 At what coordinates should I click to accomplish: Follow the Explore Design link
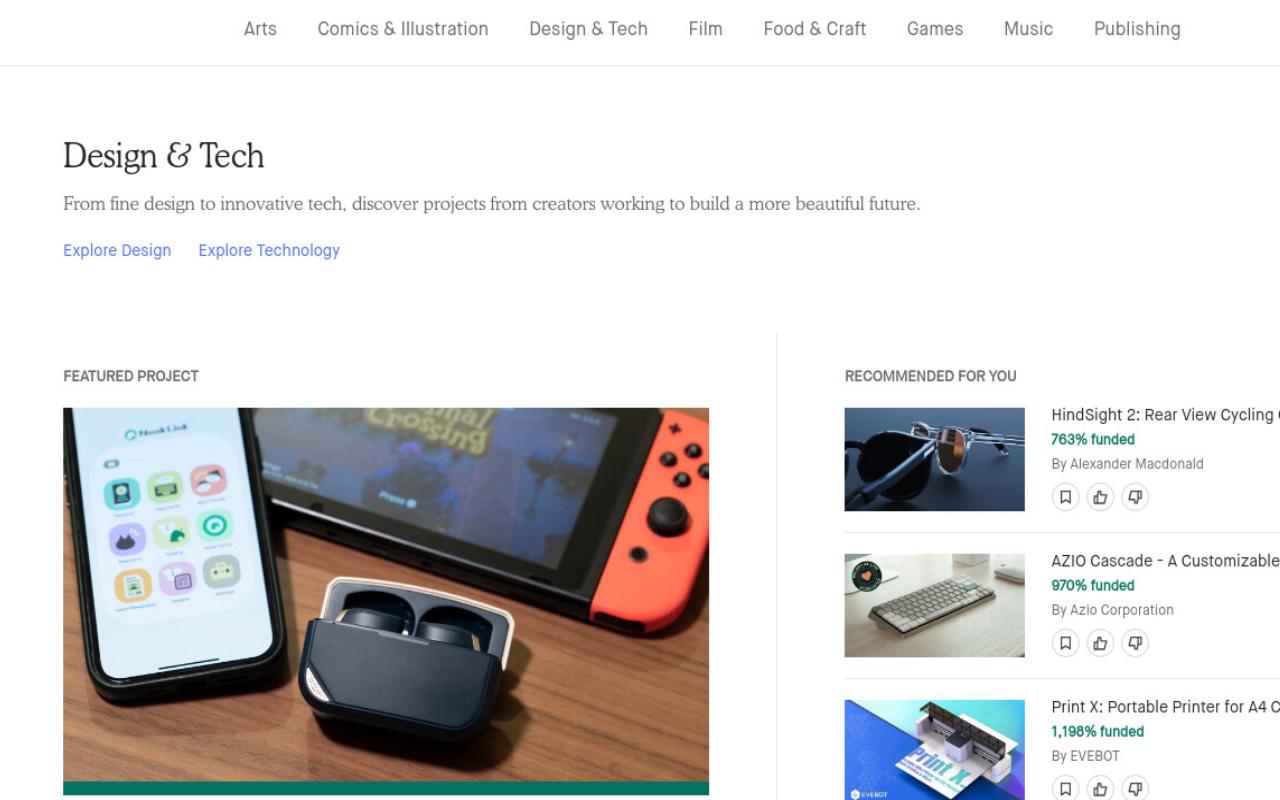117,250
